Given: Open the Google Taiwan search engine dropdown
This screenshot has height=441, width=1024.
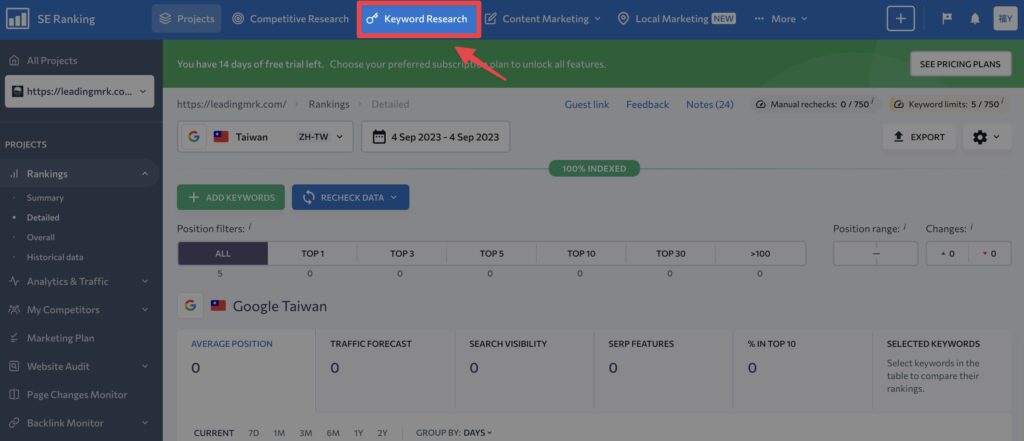Looking at the screenshot, I should 265,137.
